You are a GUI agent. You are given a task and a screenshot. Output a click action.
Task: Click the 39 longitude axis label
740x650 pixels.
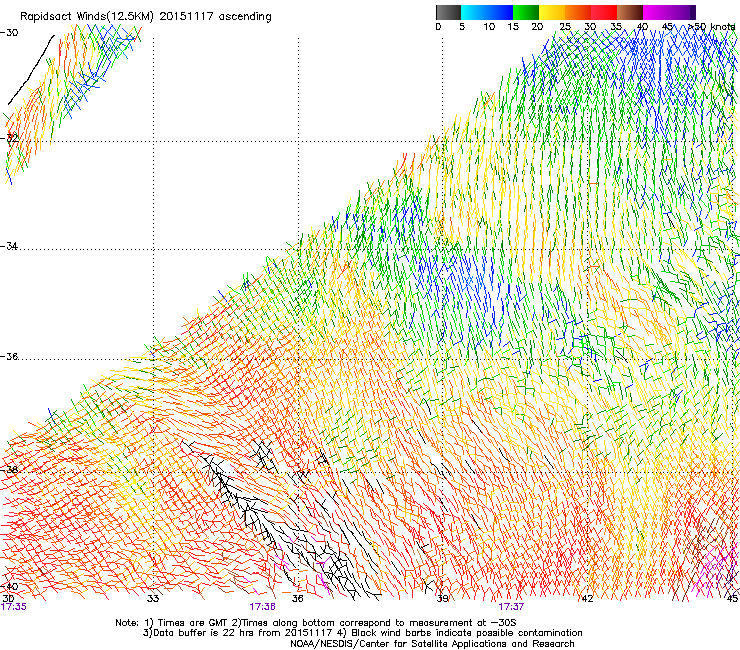coord(442,599)
